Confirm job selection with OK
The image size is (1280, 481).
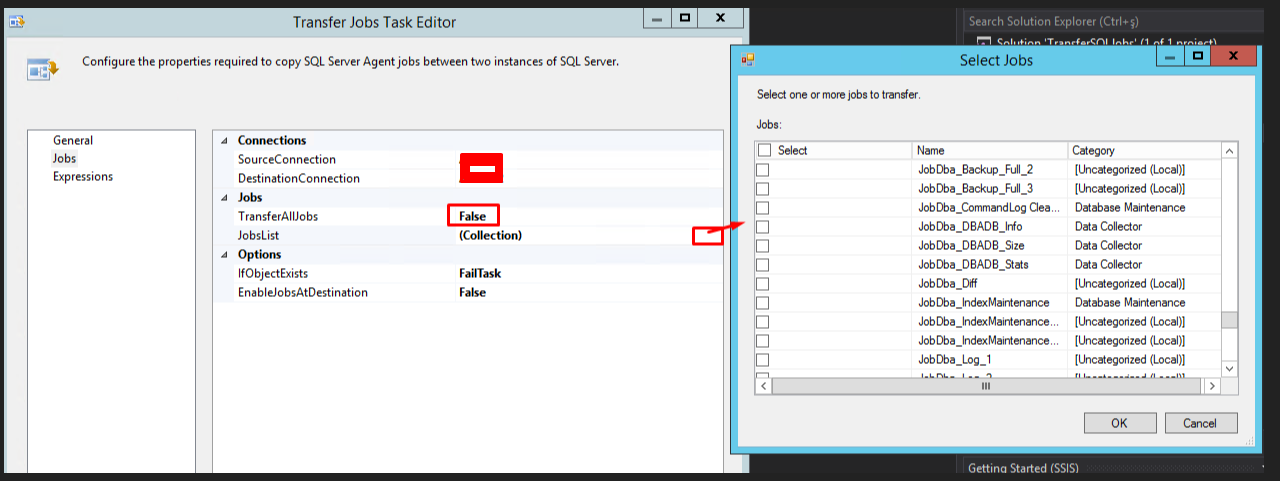[x=1119, y=423]
